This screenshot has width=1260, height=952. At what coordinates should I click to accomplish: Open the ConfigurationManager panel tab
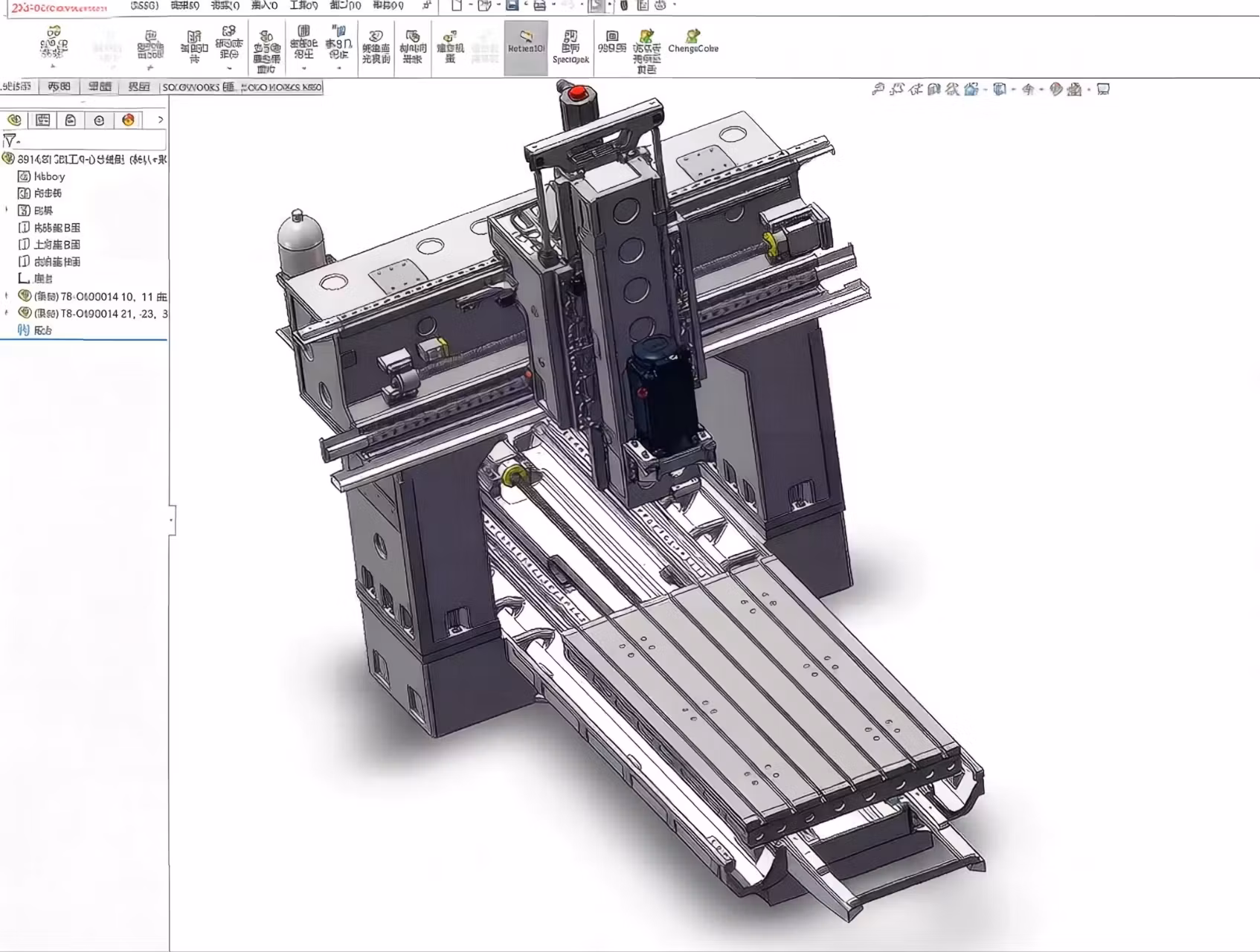click(x=71, y=120)
